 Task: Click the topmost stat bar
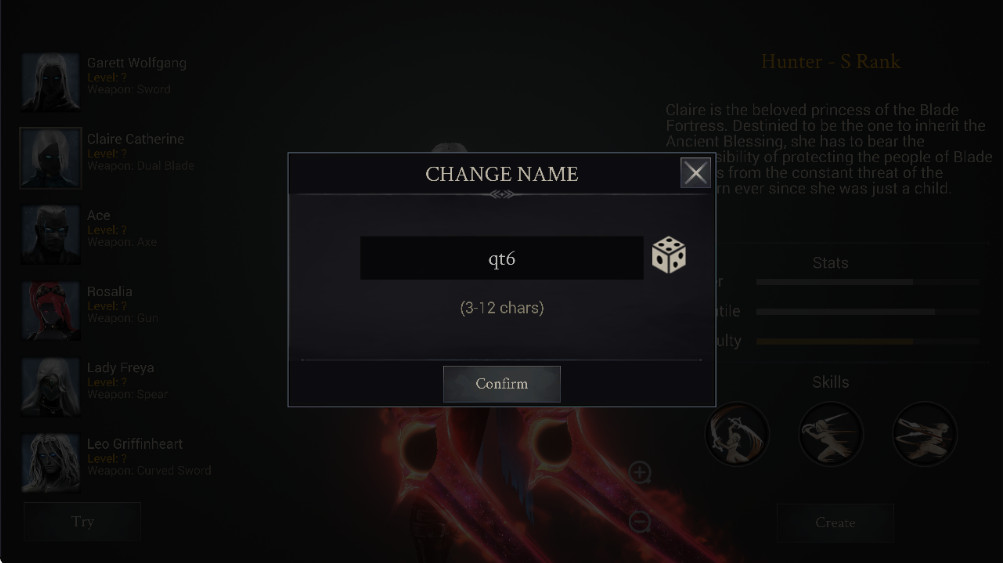point(867,282)
